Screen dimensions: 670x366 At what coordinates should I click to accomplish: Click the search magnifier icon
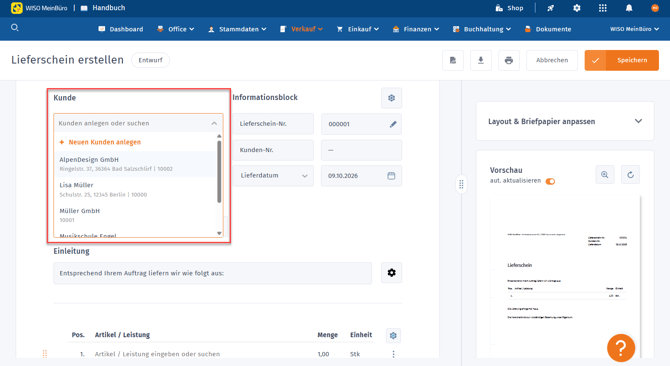[15, 28]
